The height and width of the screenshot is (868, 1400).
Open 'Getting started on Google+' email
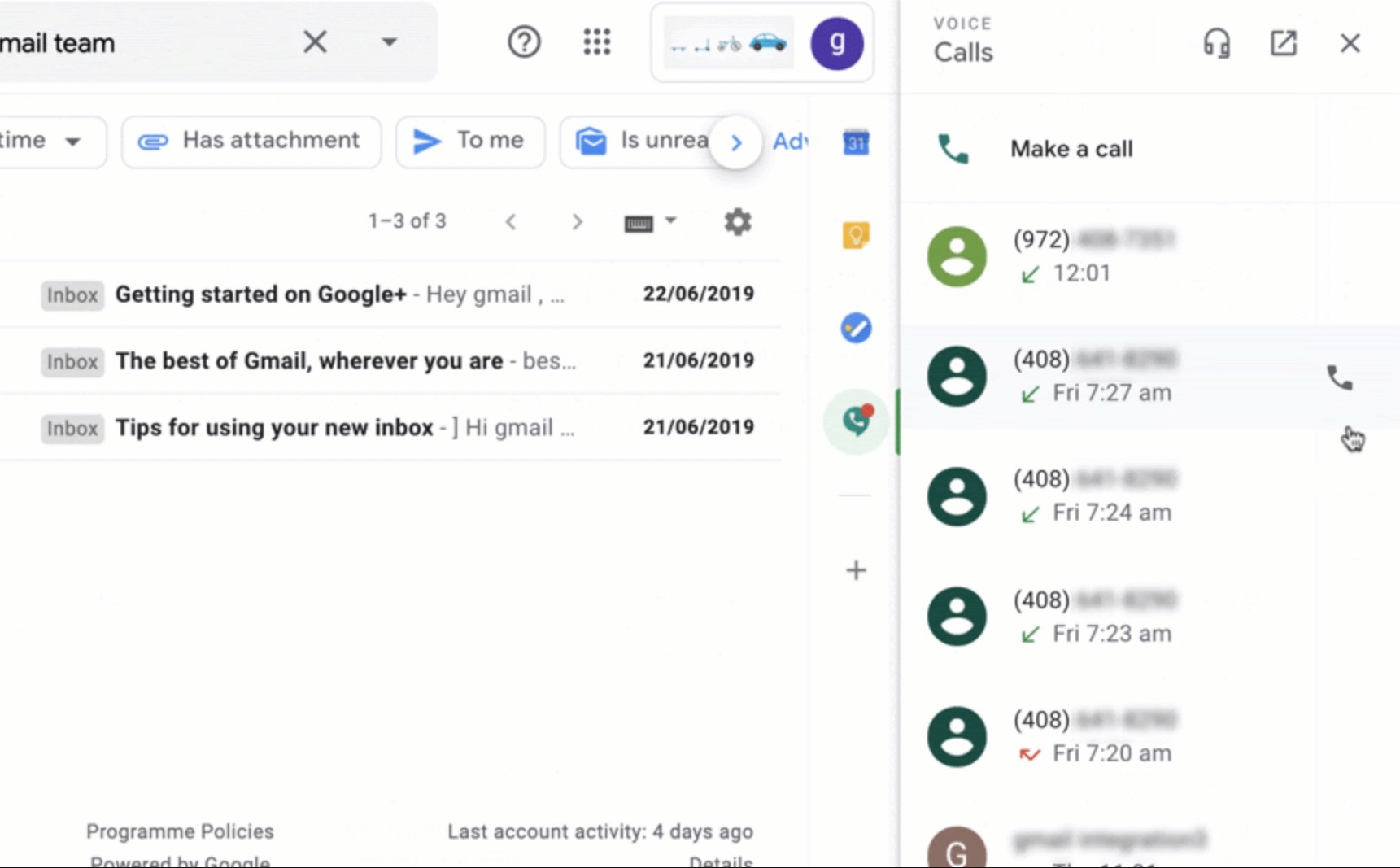click(x=390, y=294)
